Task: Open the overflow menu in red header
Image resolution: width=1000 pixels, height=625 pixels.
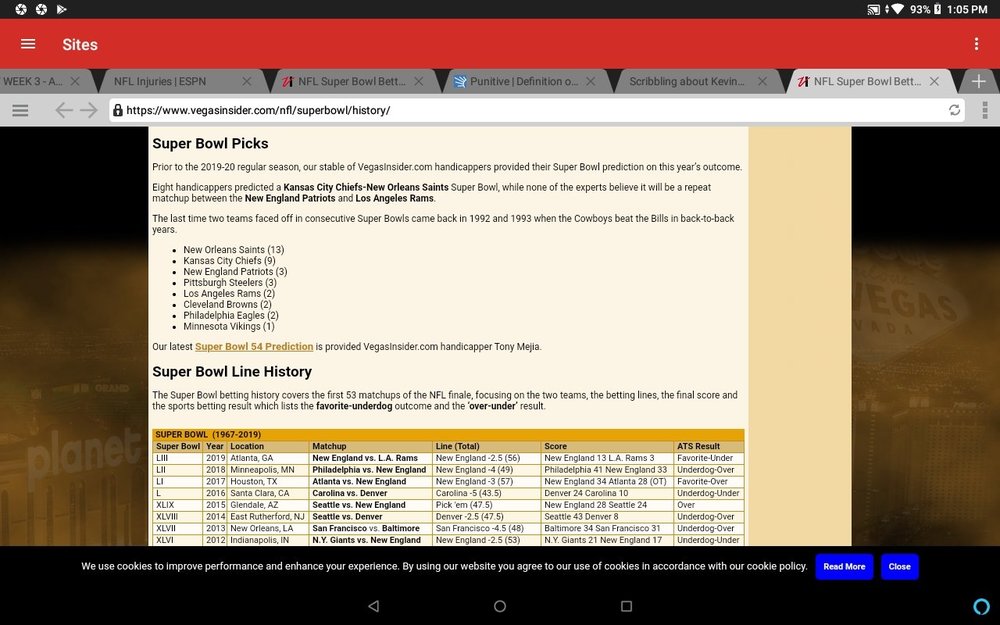Action: tap(976, 44)
